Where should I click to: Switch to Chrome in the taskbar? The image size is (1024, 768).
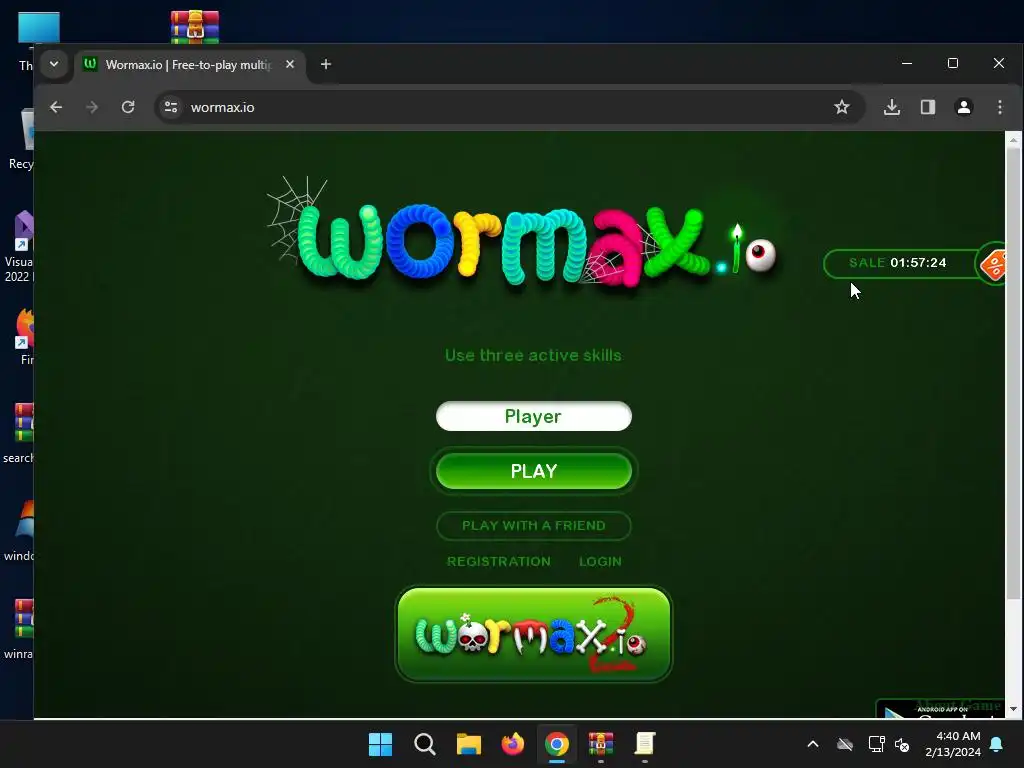point(556,744)
